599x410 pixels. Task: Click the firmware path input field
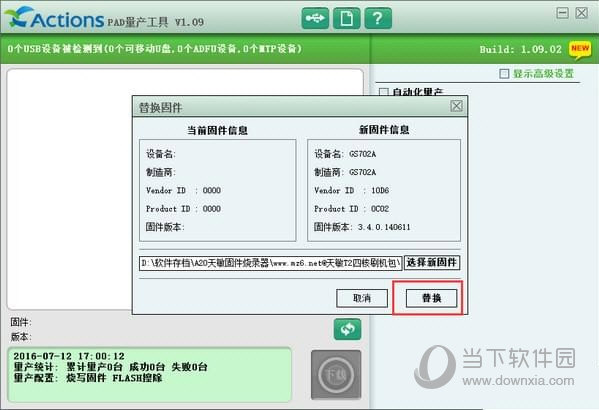pos(271,263)
